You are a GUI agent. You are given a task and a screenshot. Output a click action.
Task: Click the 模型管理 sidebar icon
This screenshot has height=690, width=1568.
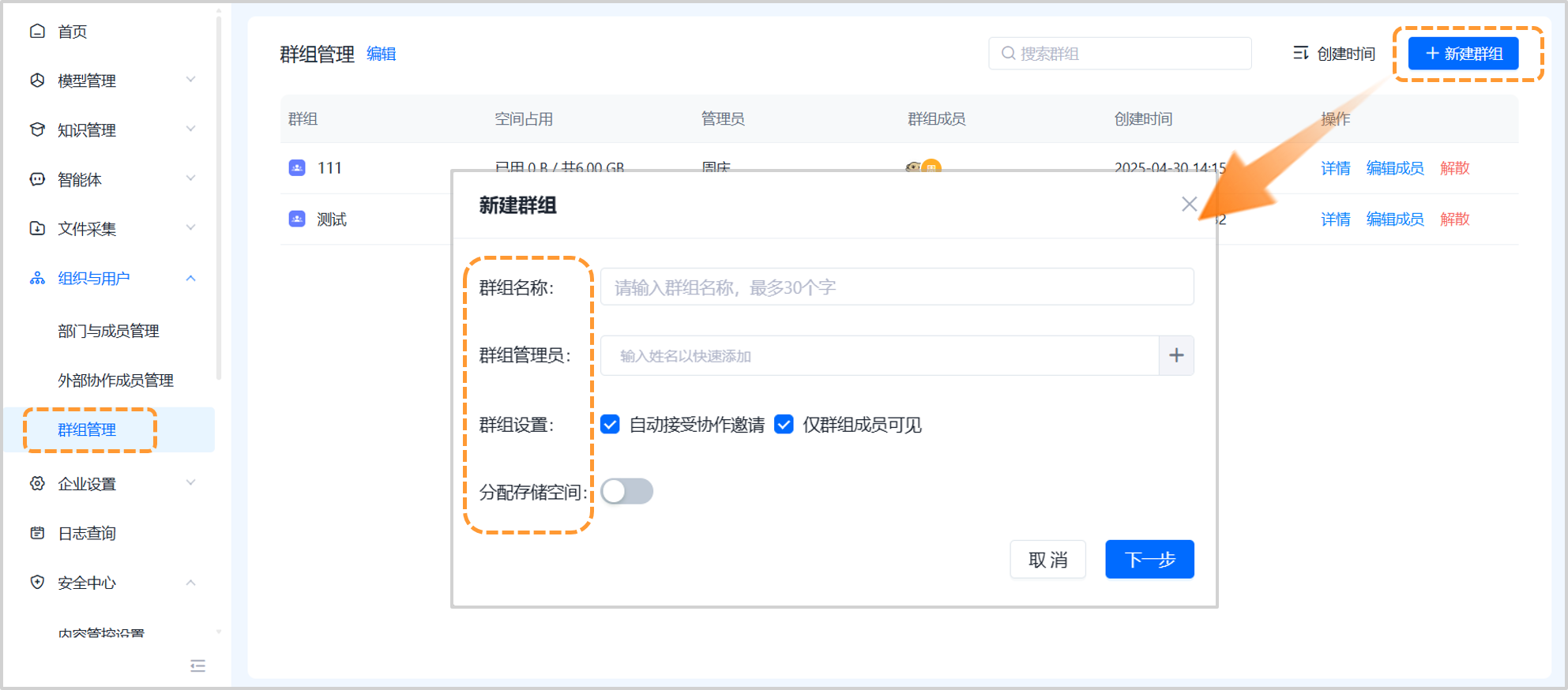coord(37,81)
